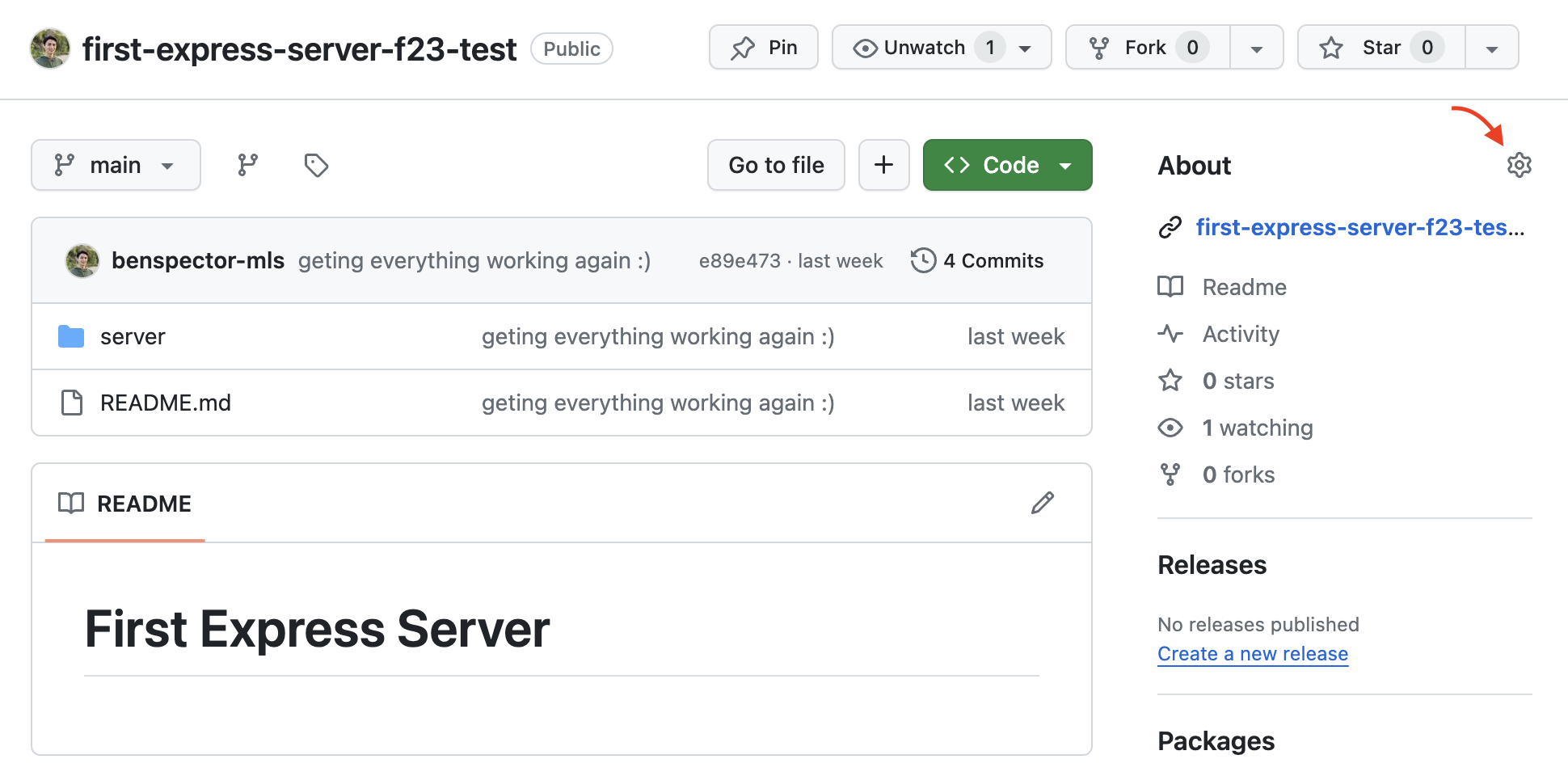Viewport: 1568px width, 776px height.
Task: Click the Fork count badge 0
Action: tap(1192, 48)
